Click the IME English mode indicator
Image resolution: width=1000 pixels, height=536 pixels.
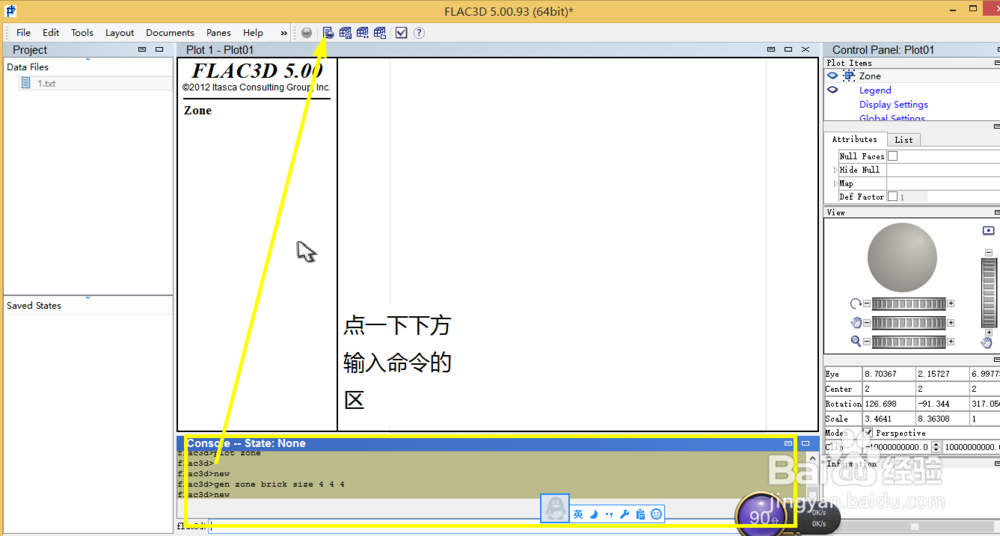tap(578, 514)
